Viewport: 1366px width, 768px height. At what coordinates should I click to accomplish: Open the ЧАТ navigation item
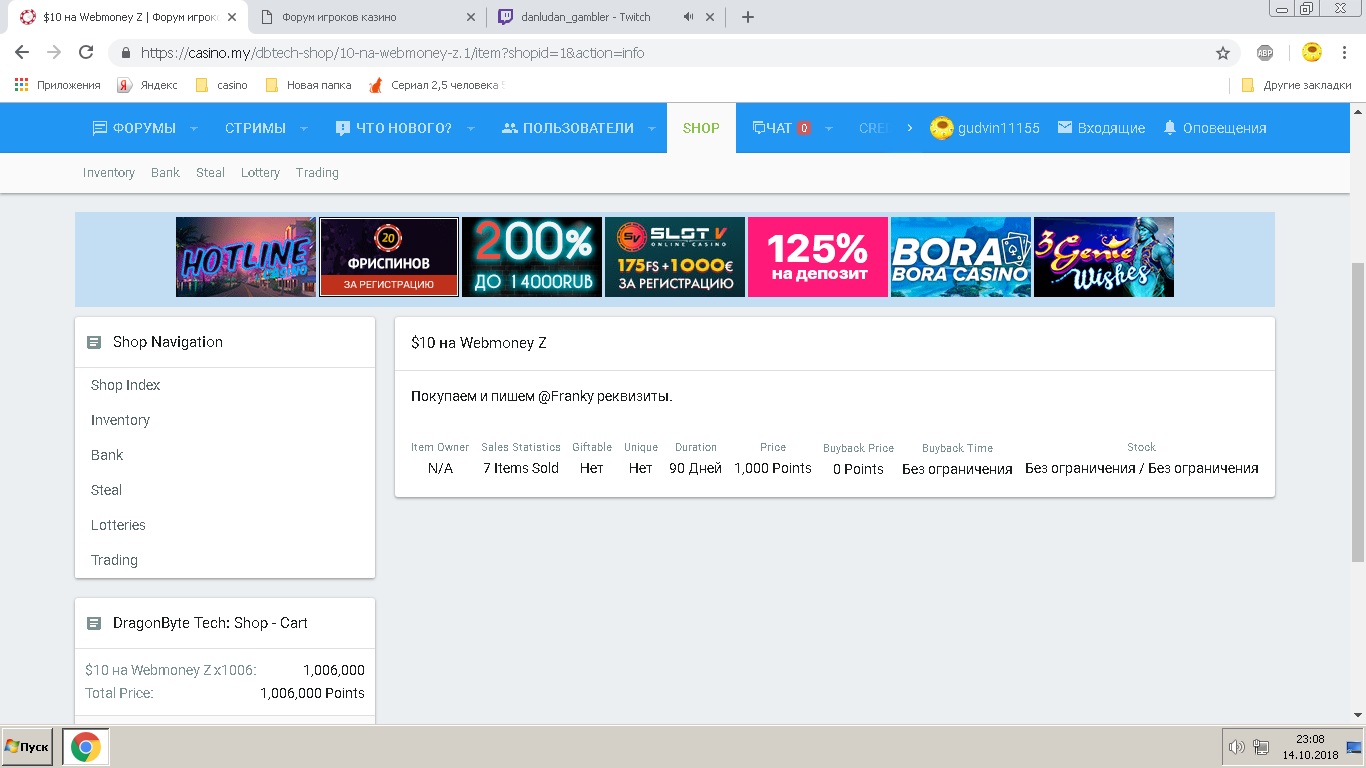(x=781, y=128)
